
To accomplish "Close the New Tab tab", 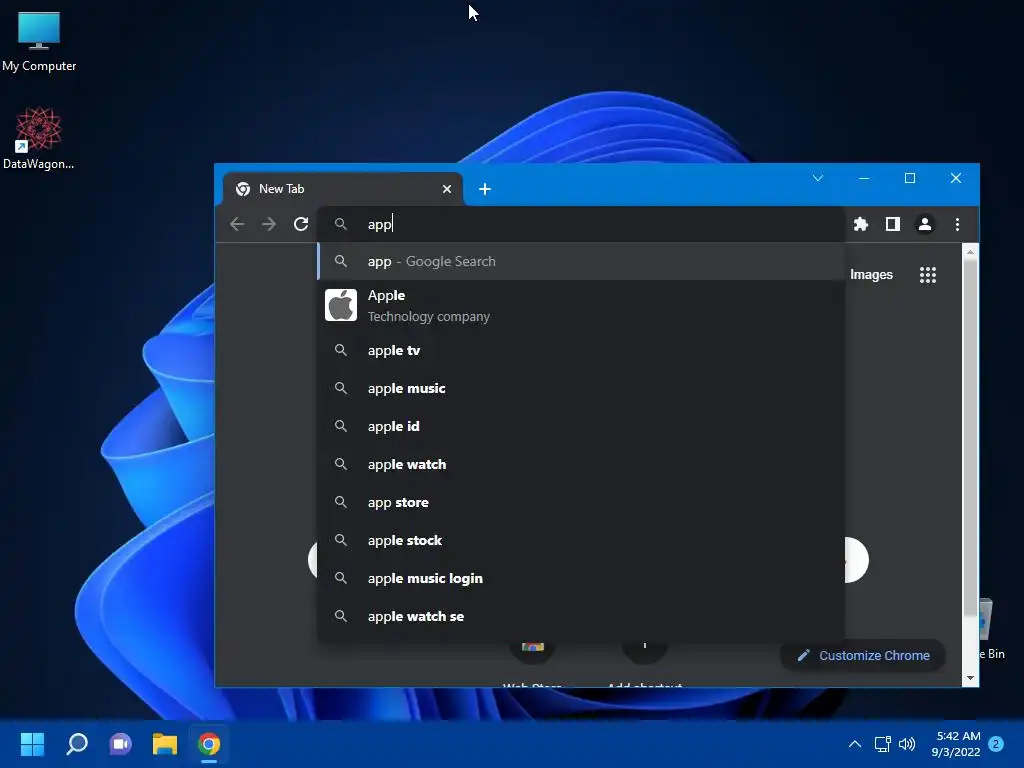I will click(447, 189).
